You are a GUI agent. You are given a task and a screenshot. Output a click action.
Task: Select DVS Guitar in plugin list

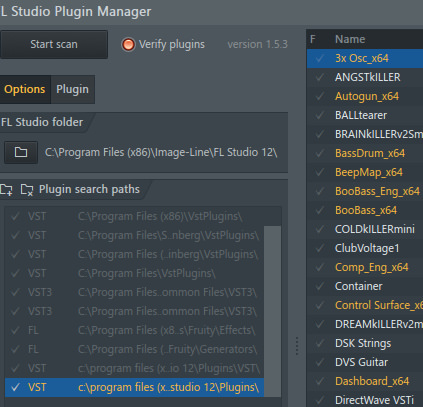click(361, 362)
